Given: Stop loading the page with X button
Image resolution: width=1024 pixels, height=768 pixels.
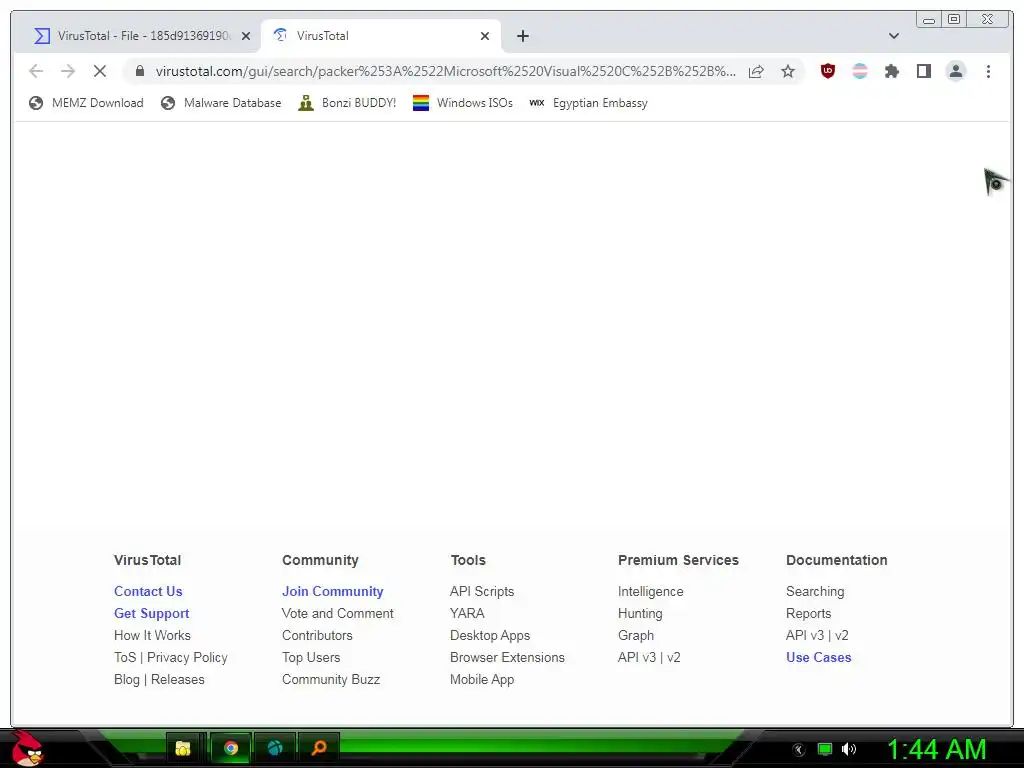Looking at the screenshot, I should (x=100, y=71).
